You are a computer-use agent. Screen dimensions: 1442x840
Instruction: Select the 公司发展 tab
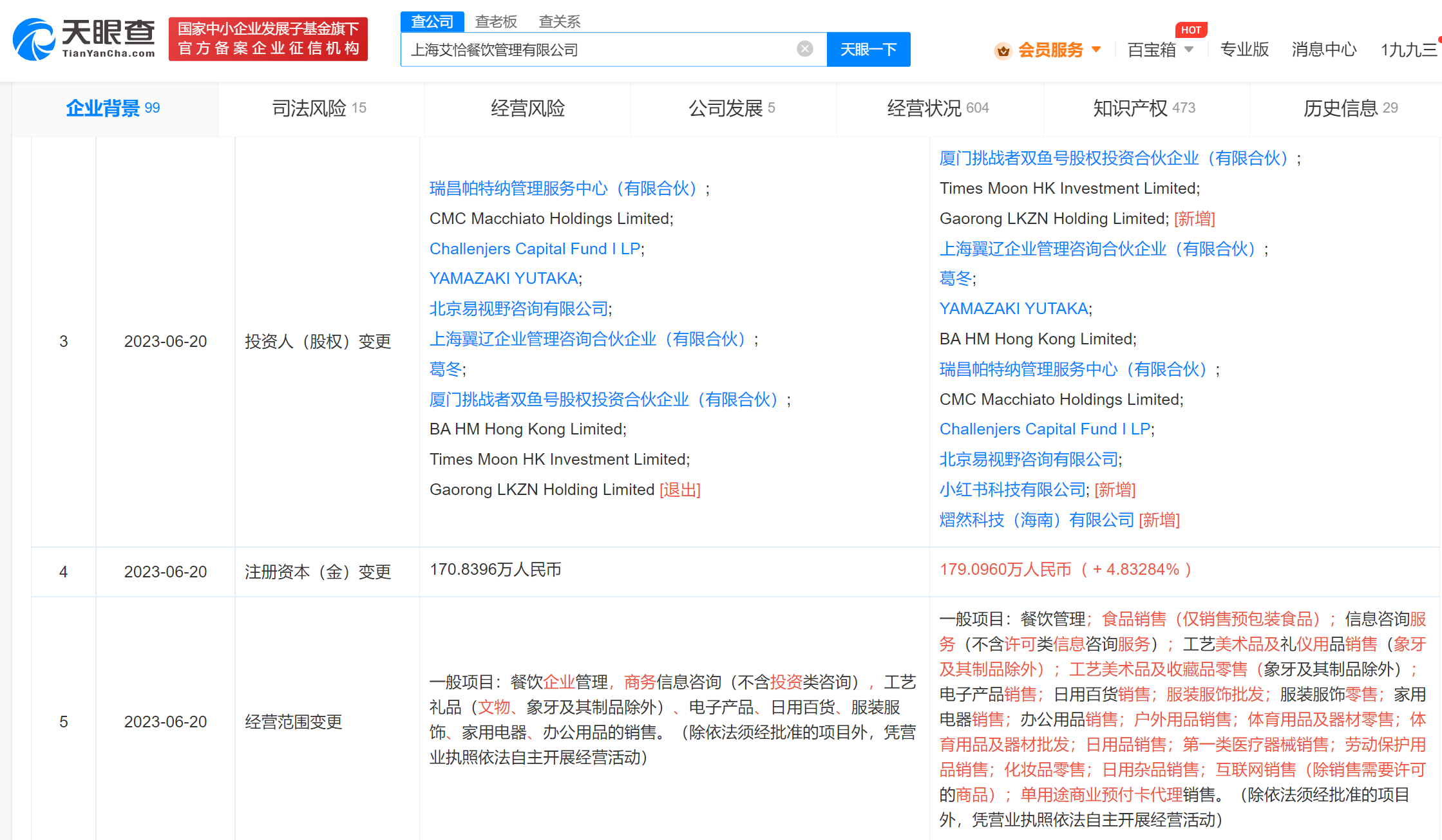coord(734,108)
